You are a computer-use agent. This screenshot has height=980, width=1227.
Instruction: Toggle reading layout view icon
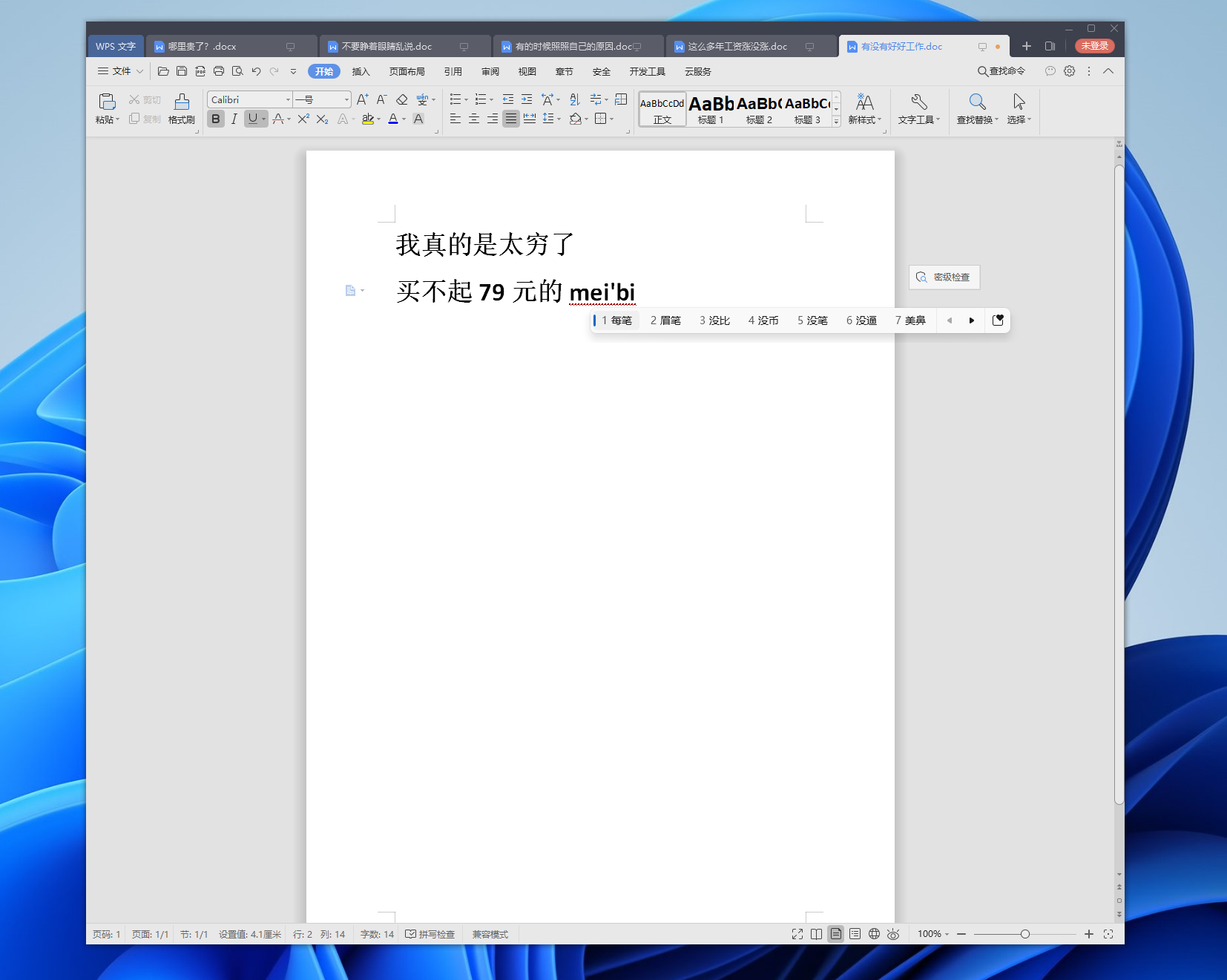click(817, 934)
